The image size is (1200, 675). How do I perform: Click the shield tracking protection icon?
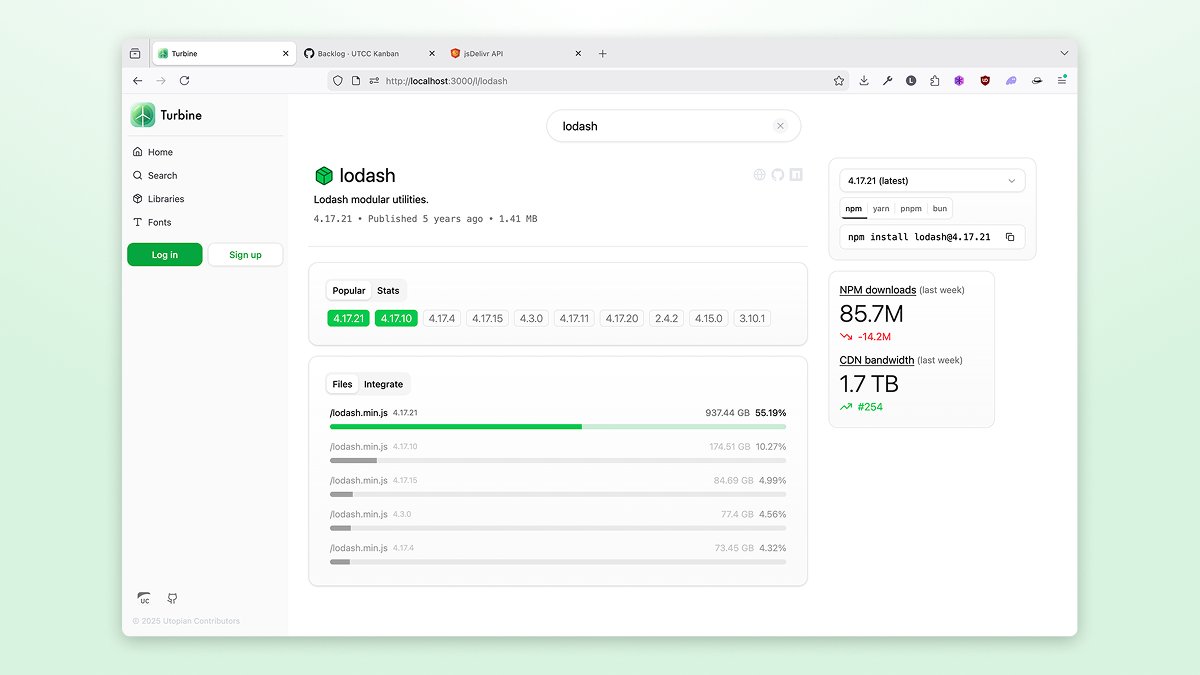(338, 81)
